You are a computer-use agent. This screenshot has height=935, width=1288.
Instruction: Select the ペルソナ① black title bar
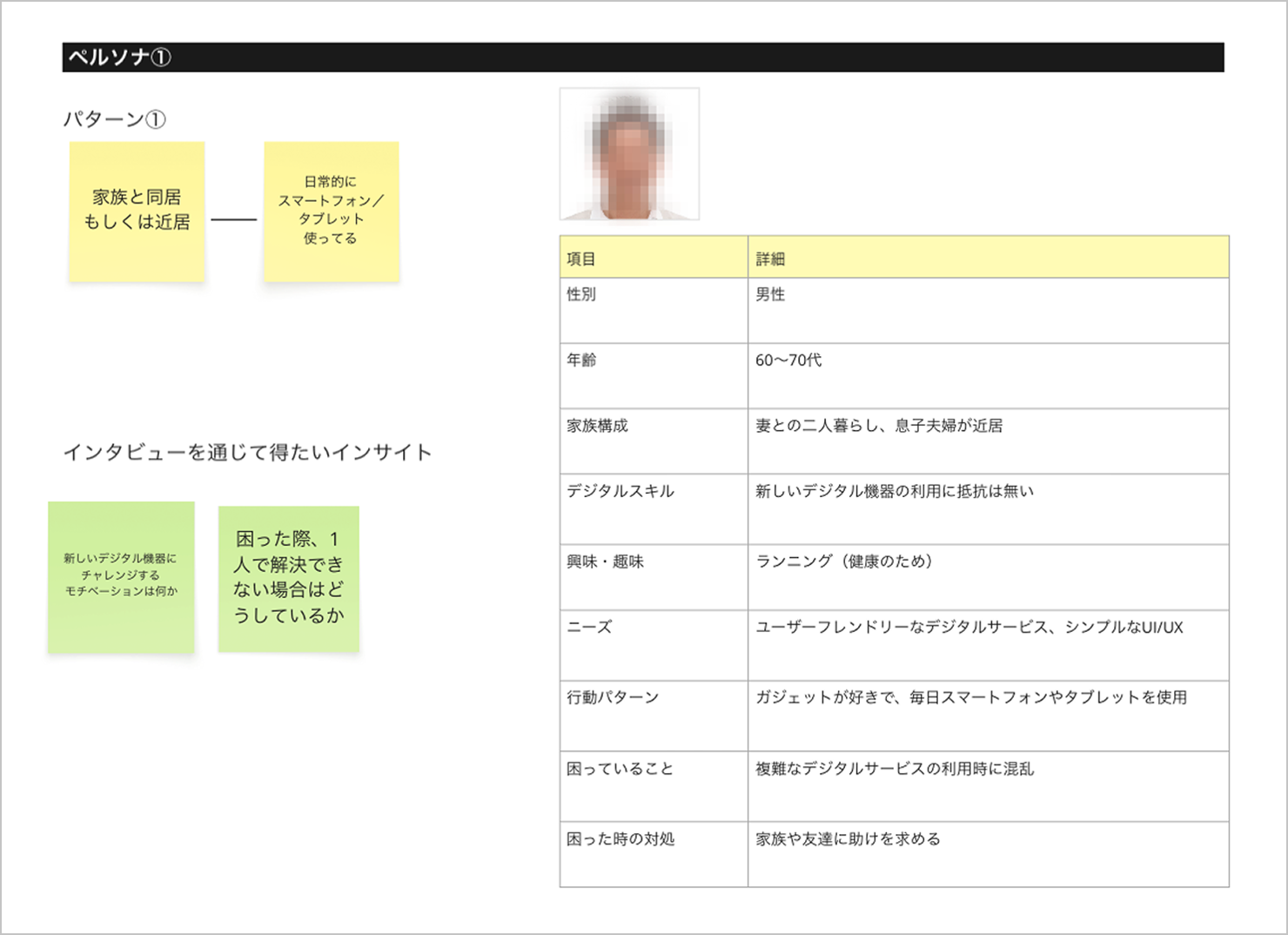[x=642, y=57]
